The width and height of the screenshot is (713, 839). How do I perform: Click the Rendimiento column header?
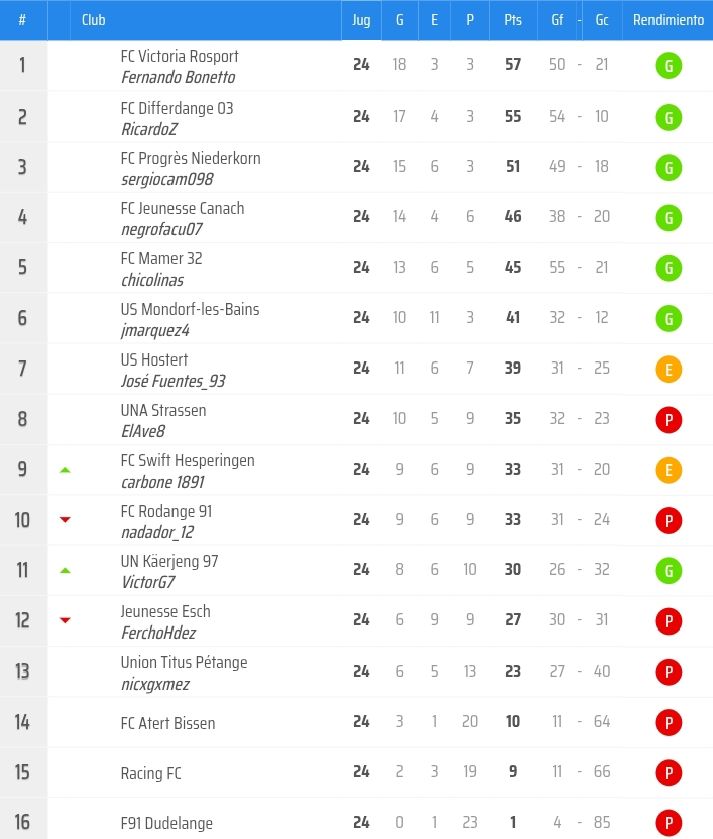[x=668, y=20]
